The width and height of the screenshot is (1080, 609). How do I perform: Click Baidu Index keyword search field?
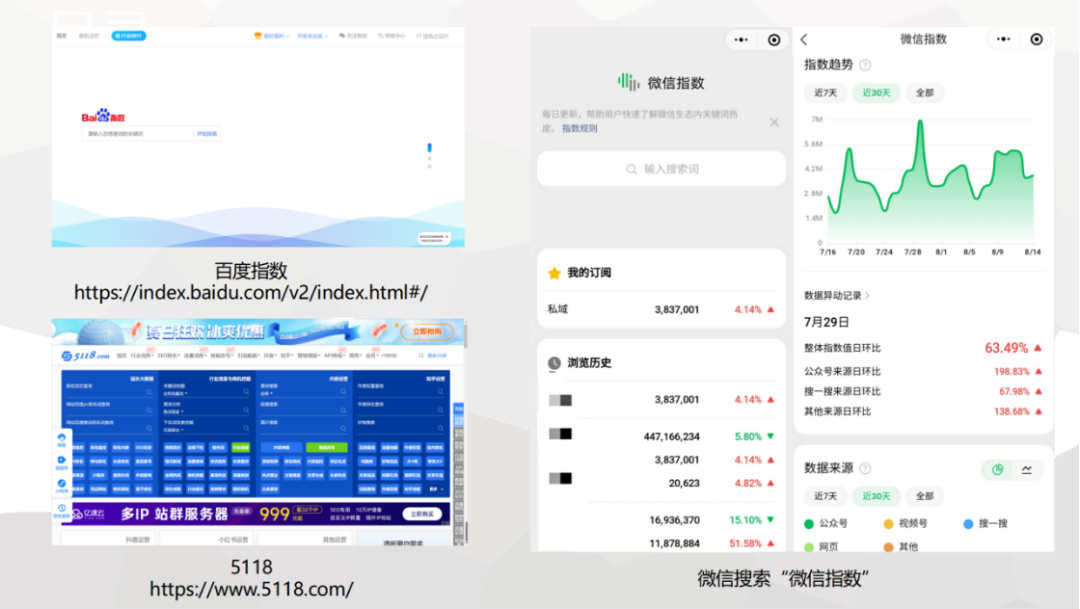[x=138, y=134]
